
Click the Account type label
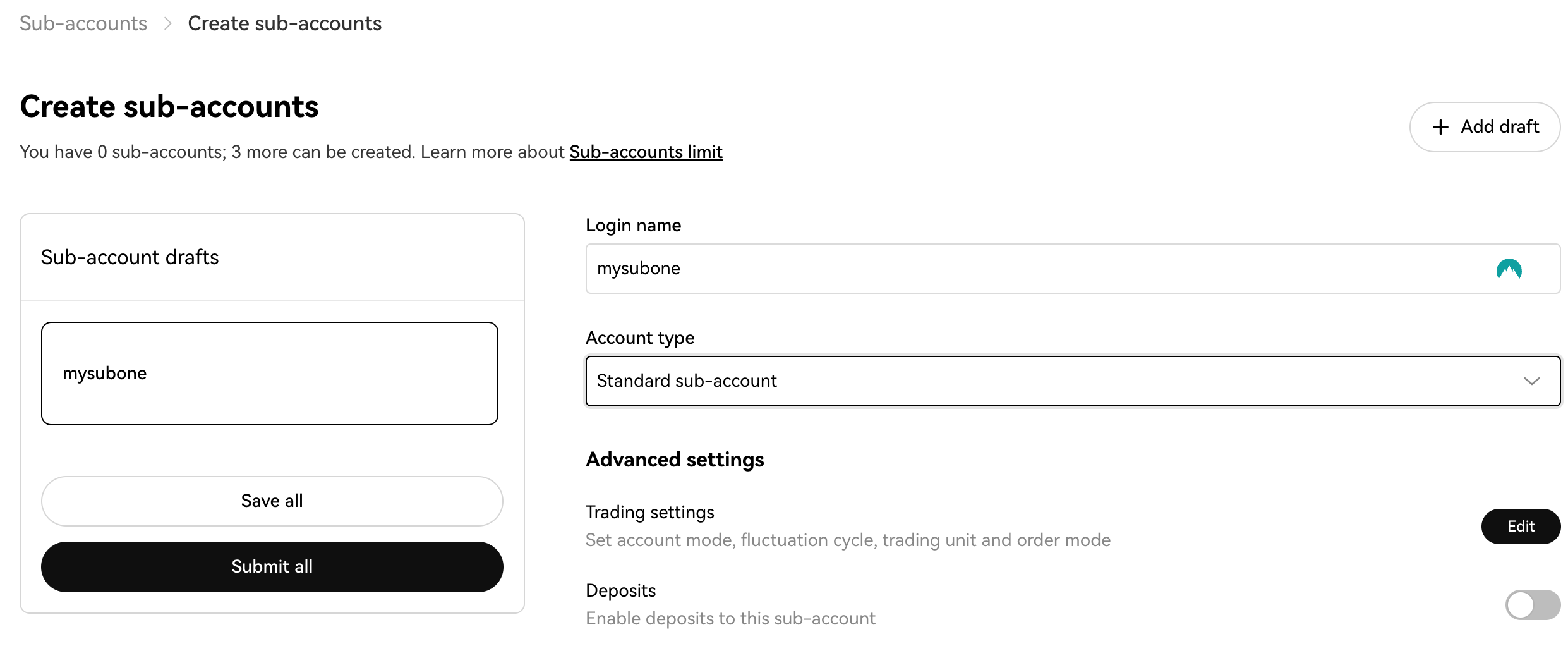click(639, 338)
